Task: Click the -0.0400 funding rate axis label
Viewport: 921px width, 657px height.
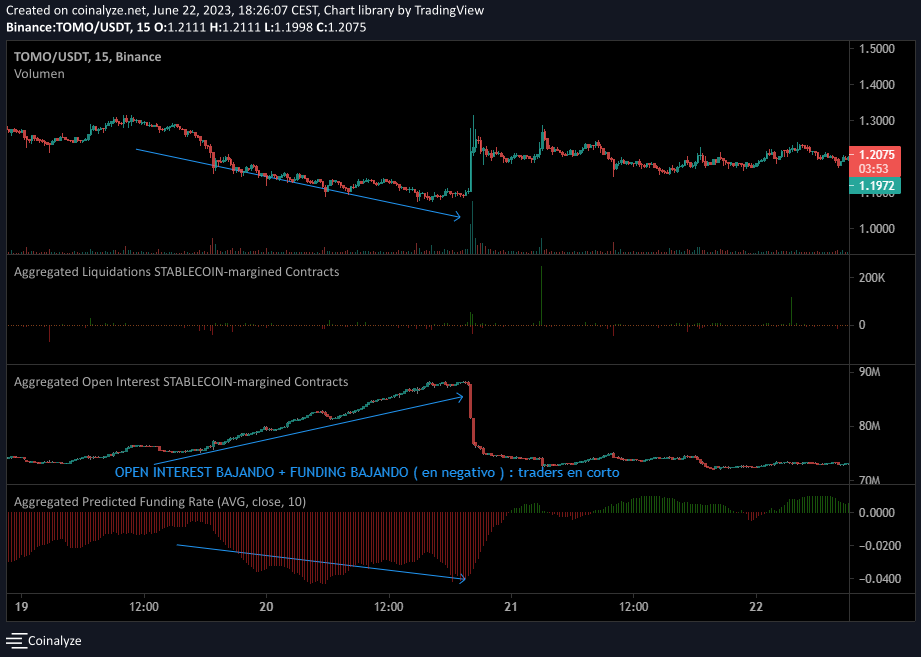Action: pyautogui.click(x=873, y=579)
